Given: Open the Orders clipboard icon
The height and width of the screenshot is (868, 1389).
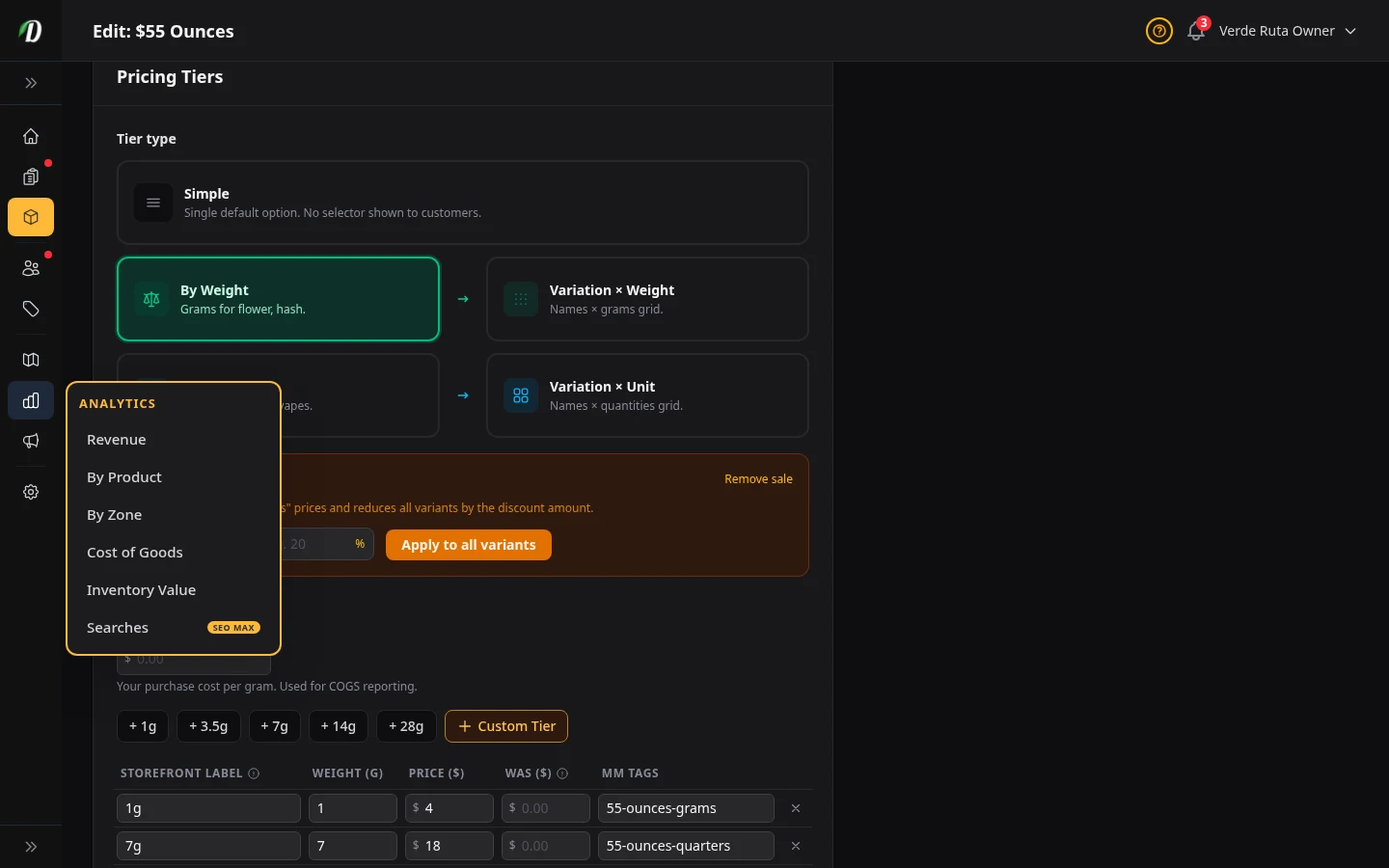Looking at the screenshot, I should [30, 176].
